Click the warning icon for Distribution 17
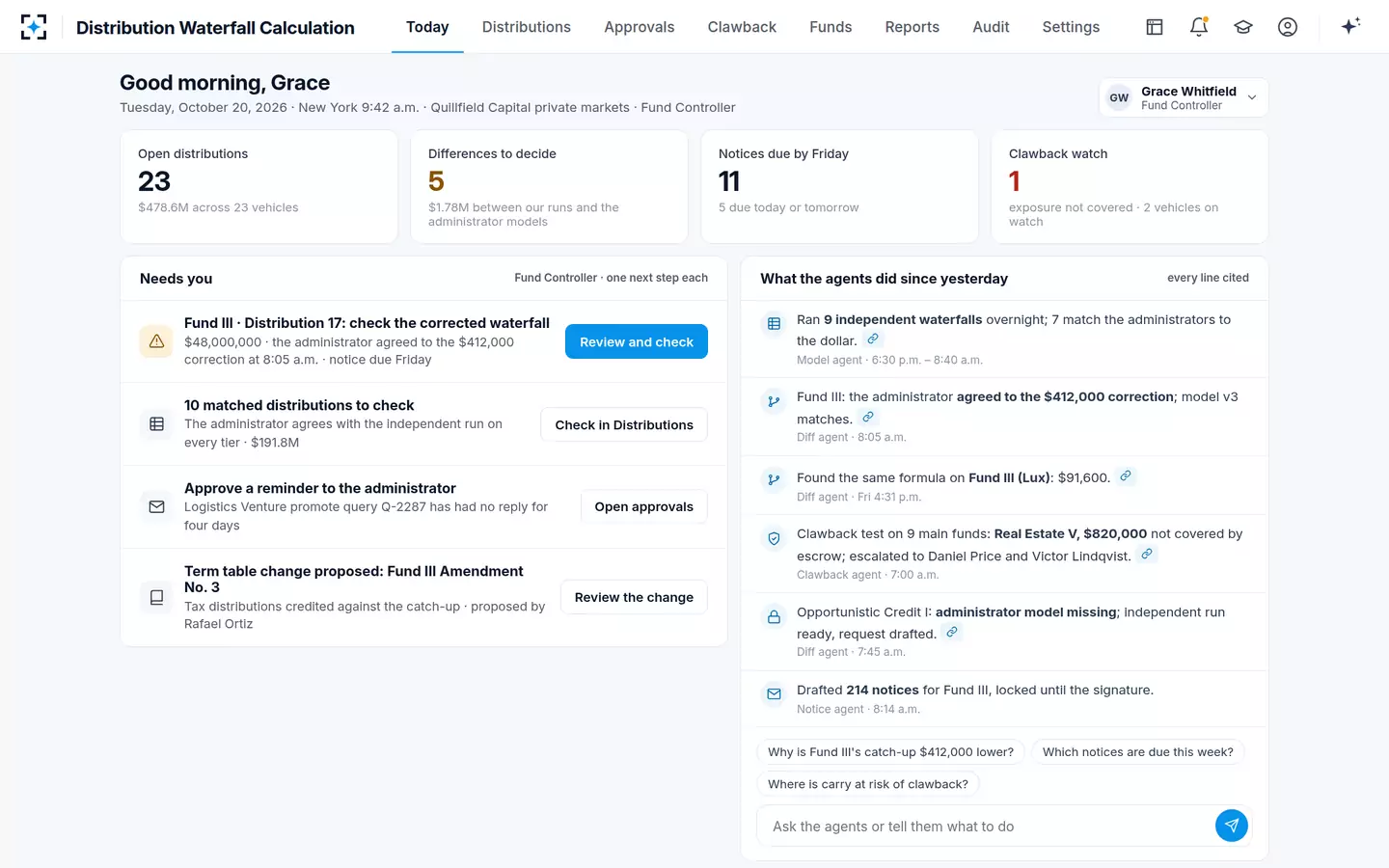Screen dimensions: 1389x868 [x=156, y=341]
